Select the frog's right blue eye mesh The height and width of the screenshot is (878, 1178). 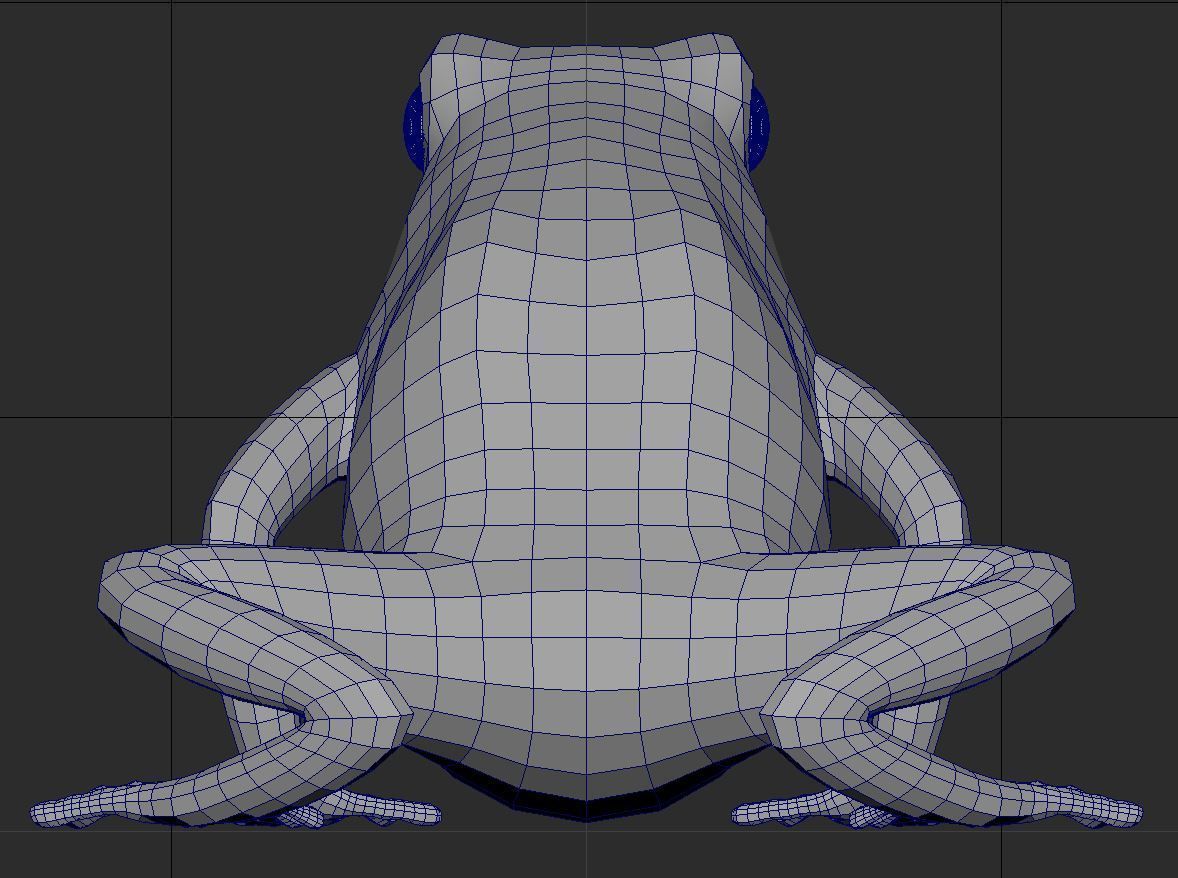760,126
